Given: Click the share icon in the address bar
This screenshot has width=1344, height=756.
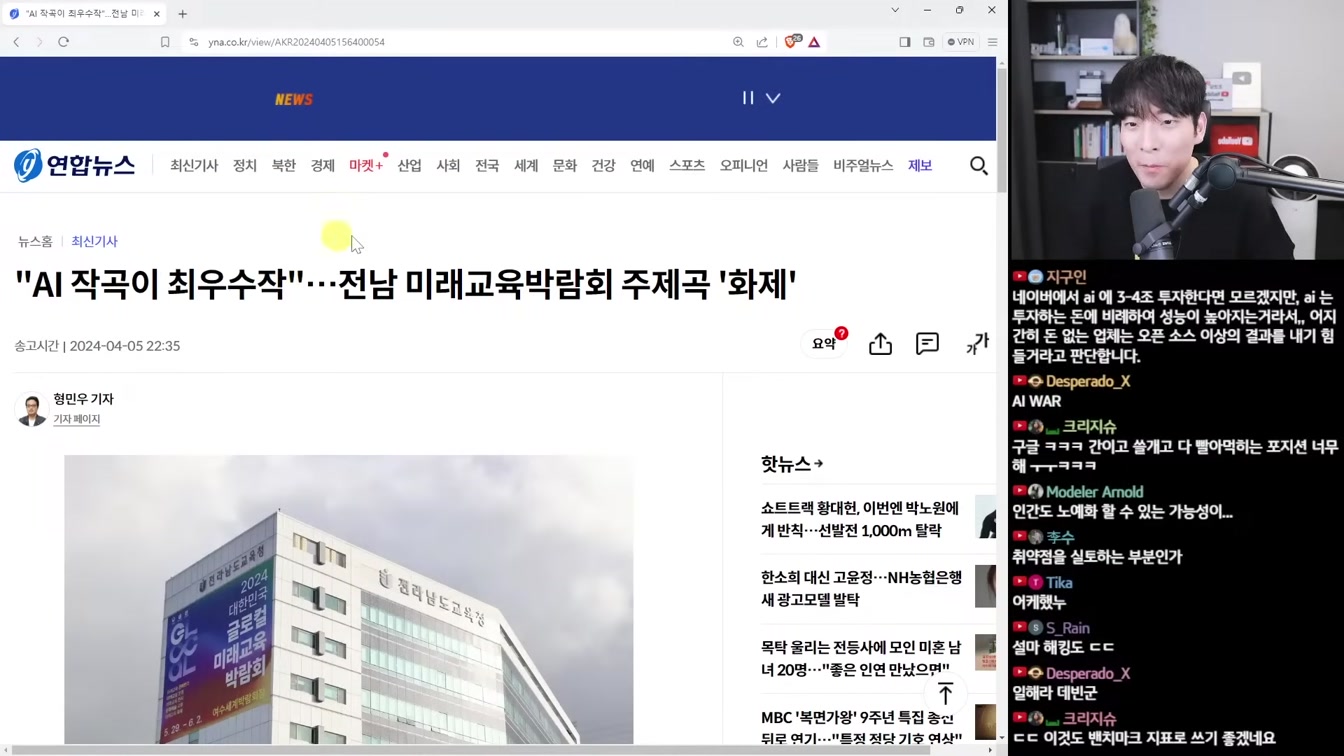Looking at the screenshot, I should [762, 42].
